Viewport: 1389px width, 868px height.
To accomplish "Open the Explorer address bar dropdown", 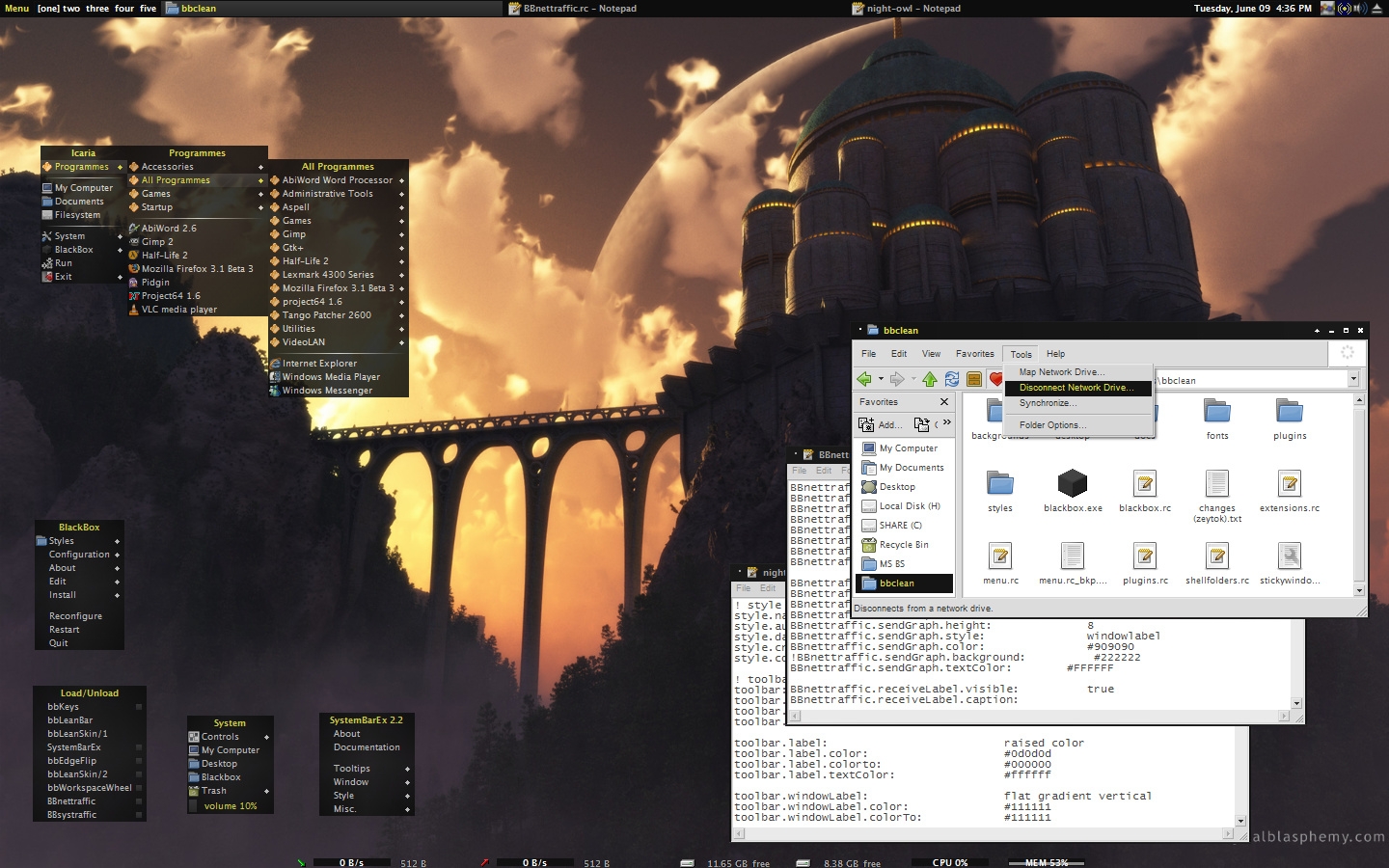I will [x=1353, y=380].
